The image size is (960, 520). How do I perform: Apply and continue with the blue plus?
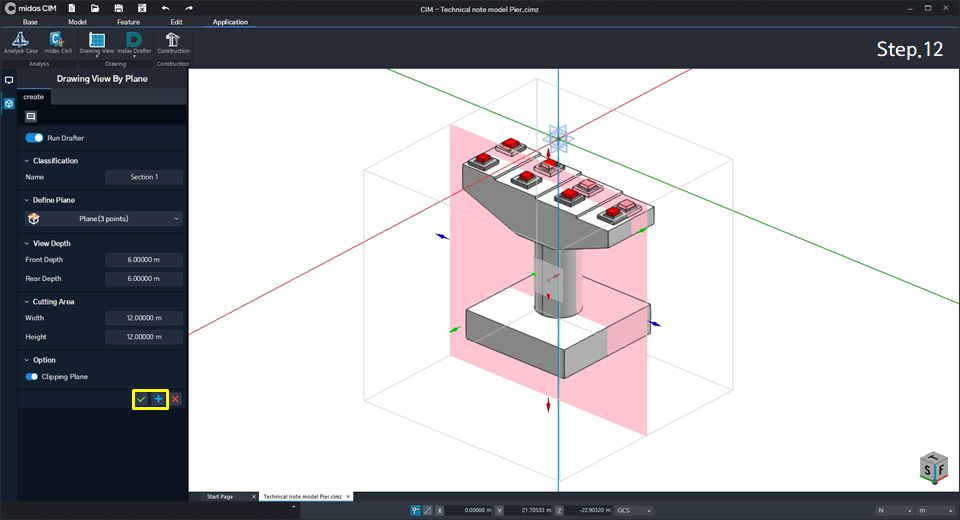tap(159, 399)
